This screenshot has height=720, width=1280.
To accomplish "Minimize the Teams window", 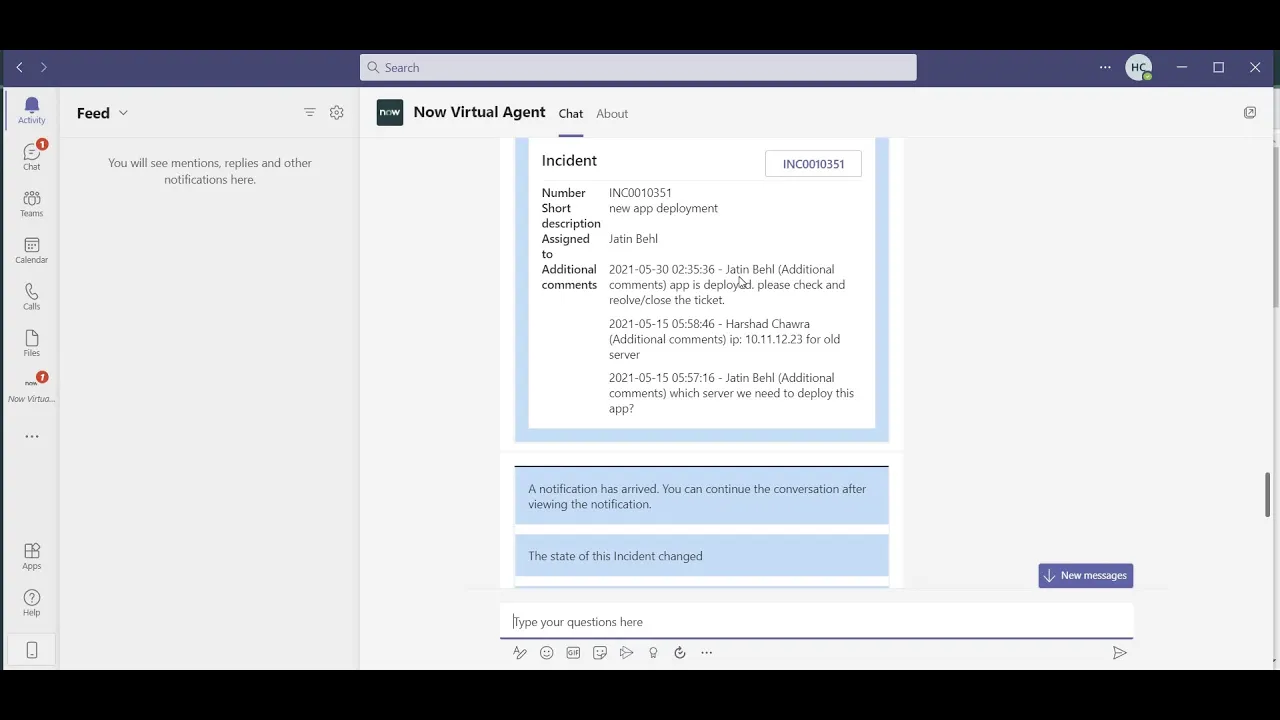I will [1182, 67].
